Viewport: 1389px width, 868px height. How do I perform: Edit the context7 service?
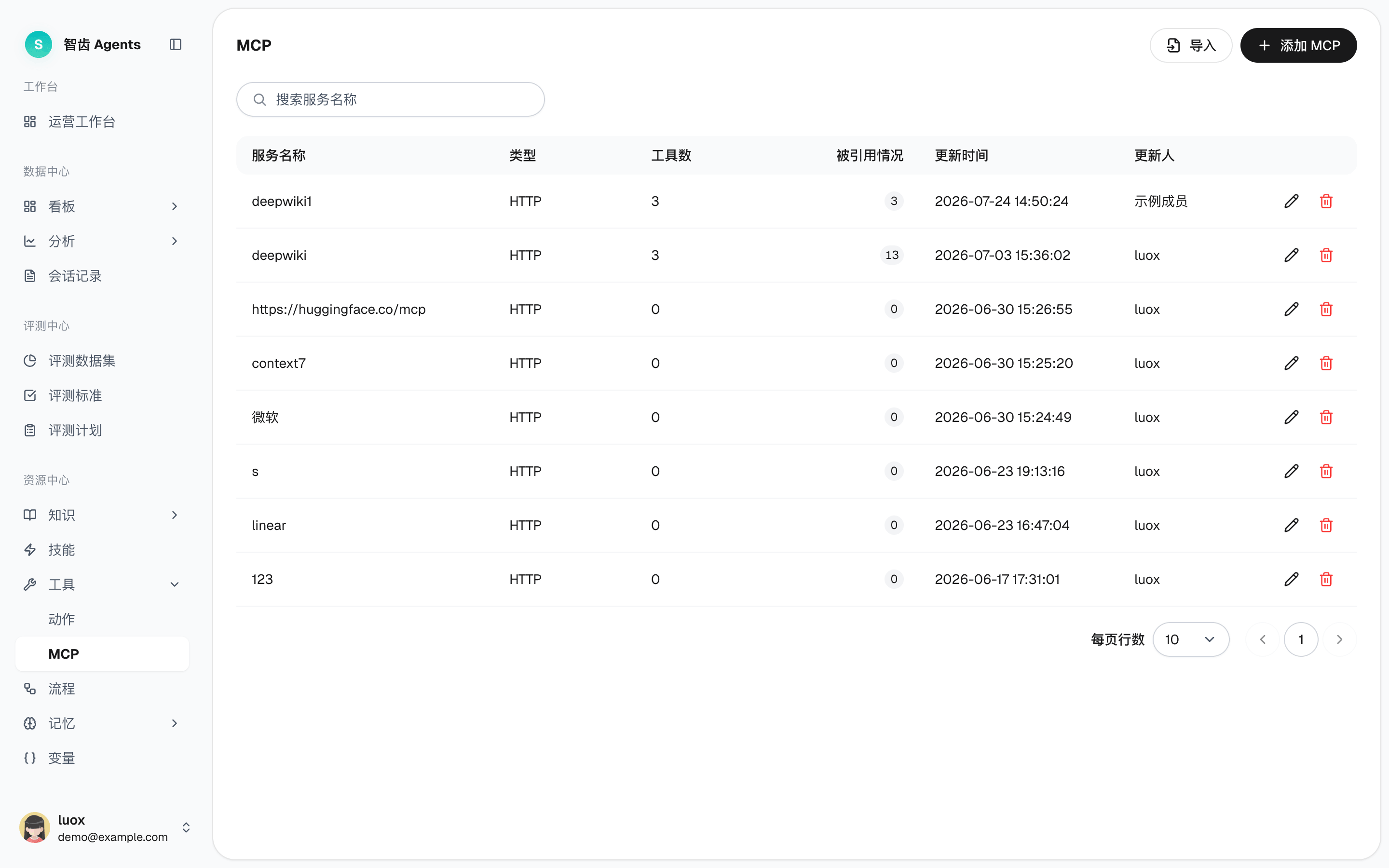(x=1292, y=363)
